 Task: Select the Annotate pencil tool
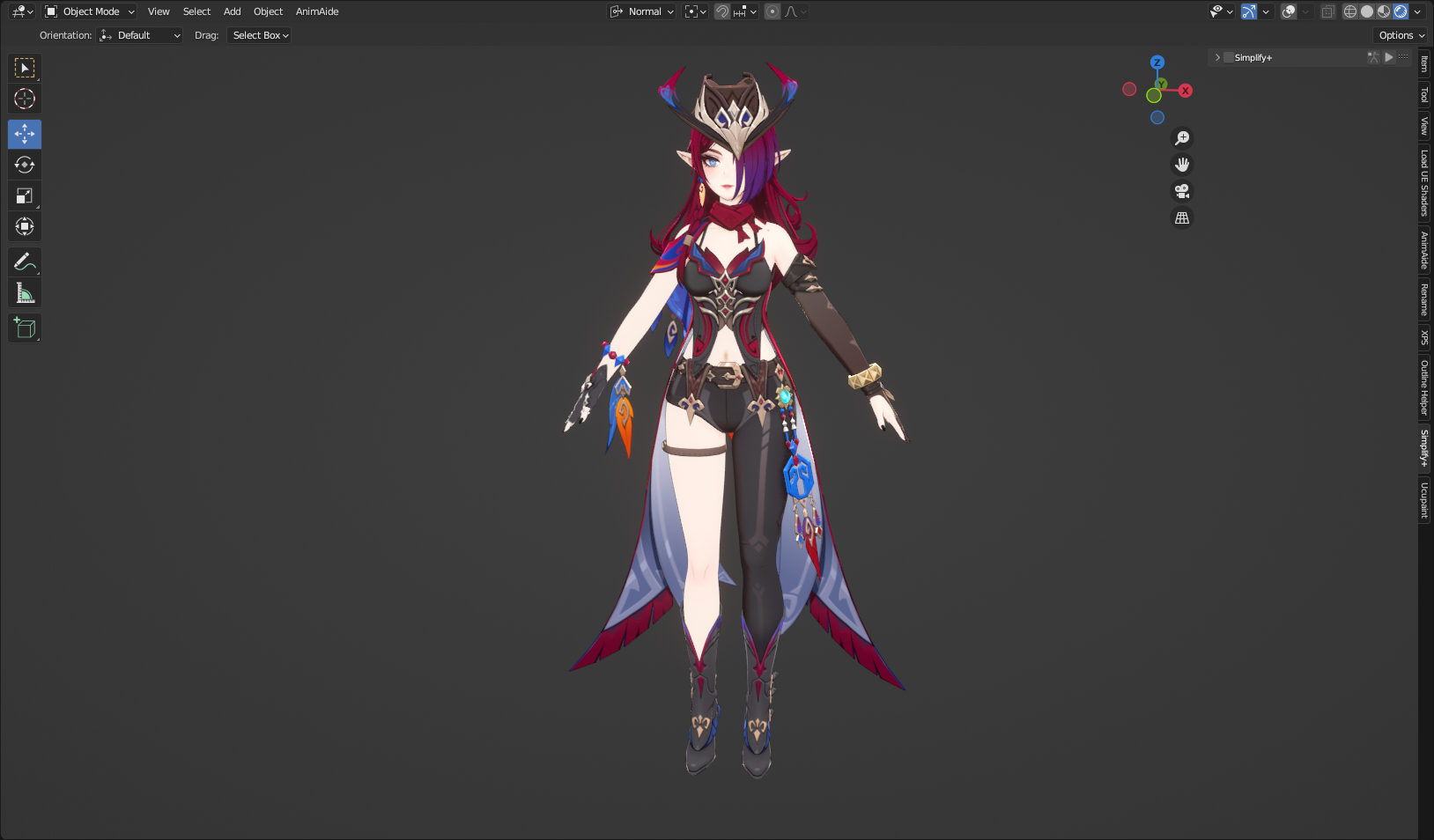(x=25, y=262)
